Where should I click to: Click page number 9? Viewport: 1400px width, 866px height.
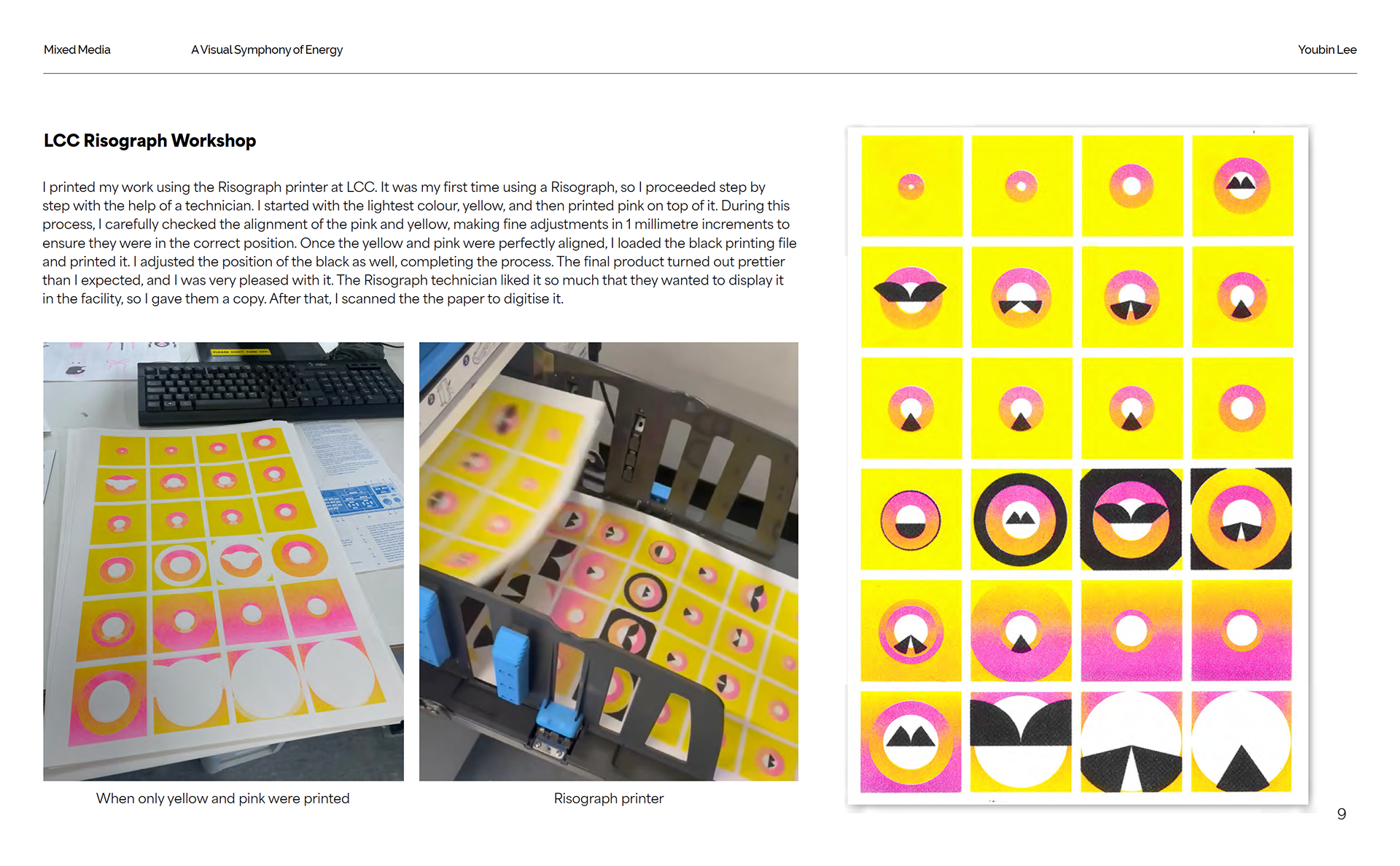click(1342, 814)
